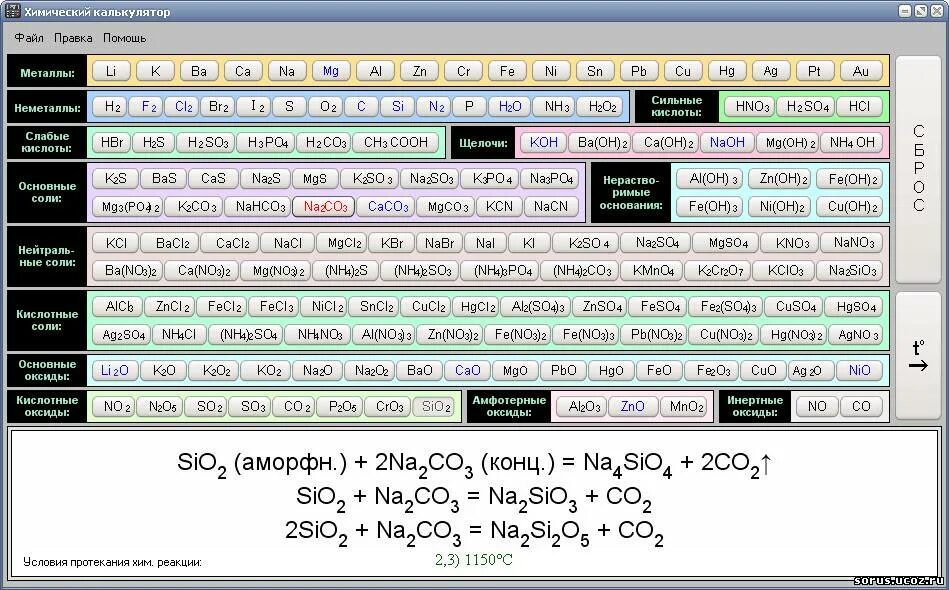The width and height of the screenshot is (949, 590).
Task: Select the KMnO4 button
Action: coord(653,271)
